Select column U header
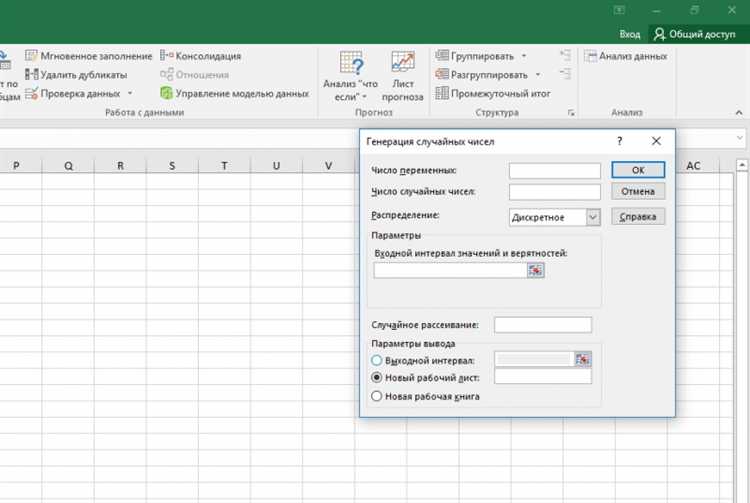The width and height of the screenshot is (750, 503). point(276,165)
